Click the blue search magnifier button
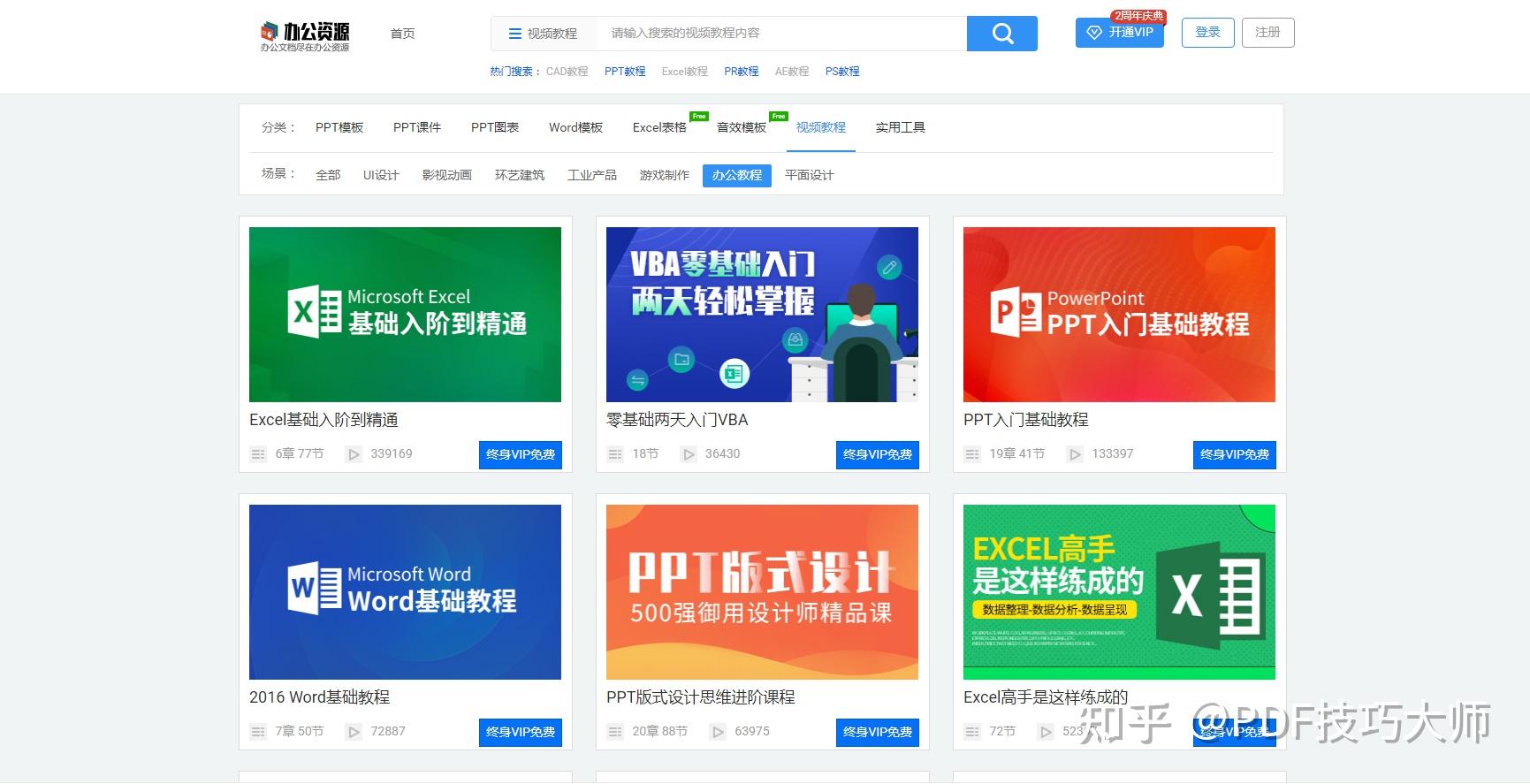1530x784 pixels. [x=1002, y=34]
